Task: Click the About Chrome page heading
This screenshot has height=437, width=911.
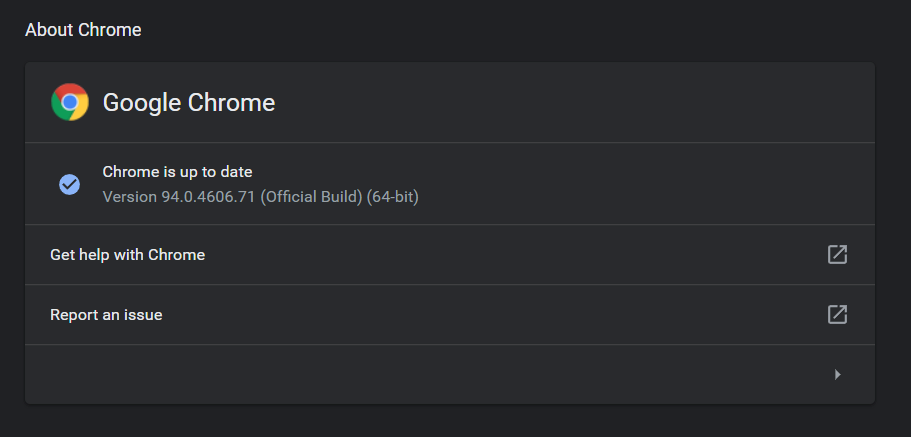Action: [83, 30]
